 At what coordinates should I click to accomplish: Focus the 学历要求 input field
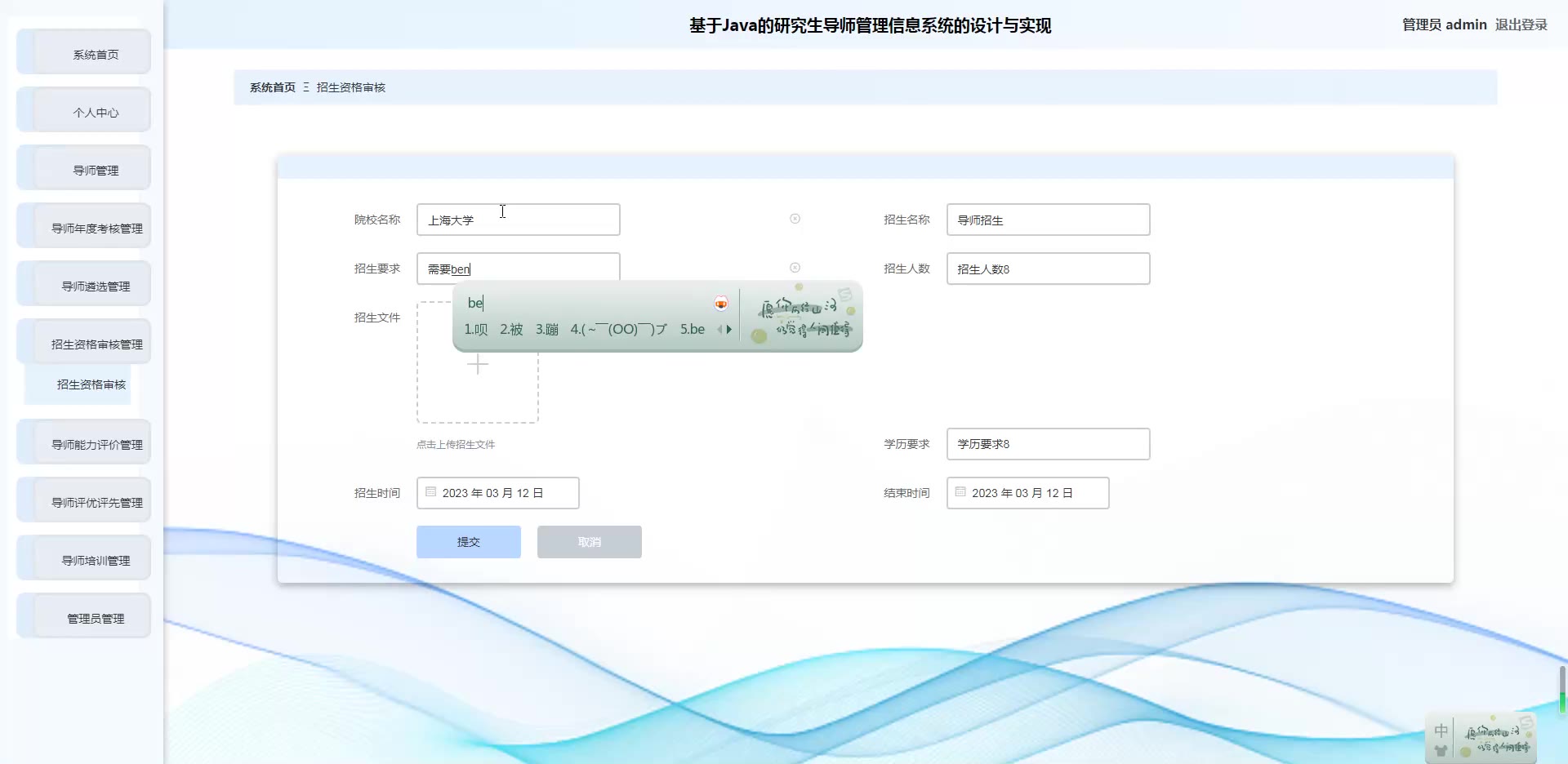pos(1049,444)
